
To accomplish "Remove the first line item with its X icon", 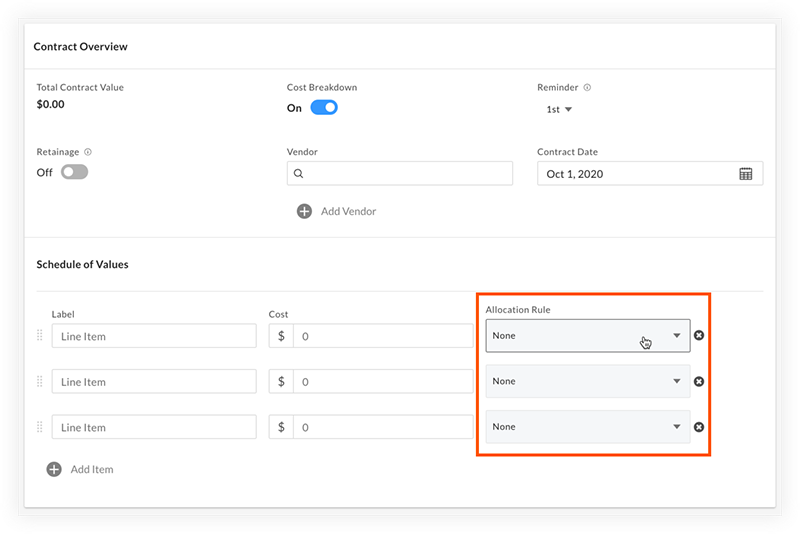I will (699, 335).
